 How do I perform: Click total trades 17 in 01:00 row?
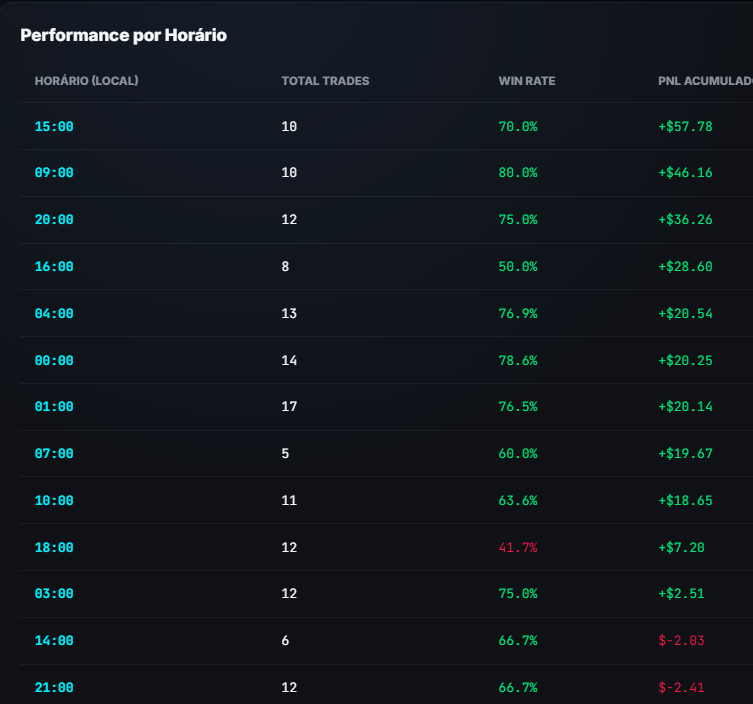coord(289,407)
